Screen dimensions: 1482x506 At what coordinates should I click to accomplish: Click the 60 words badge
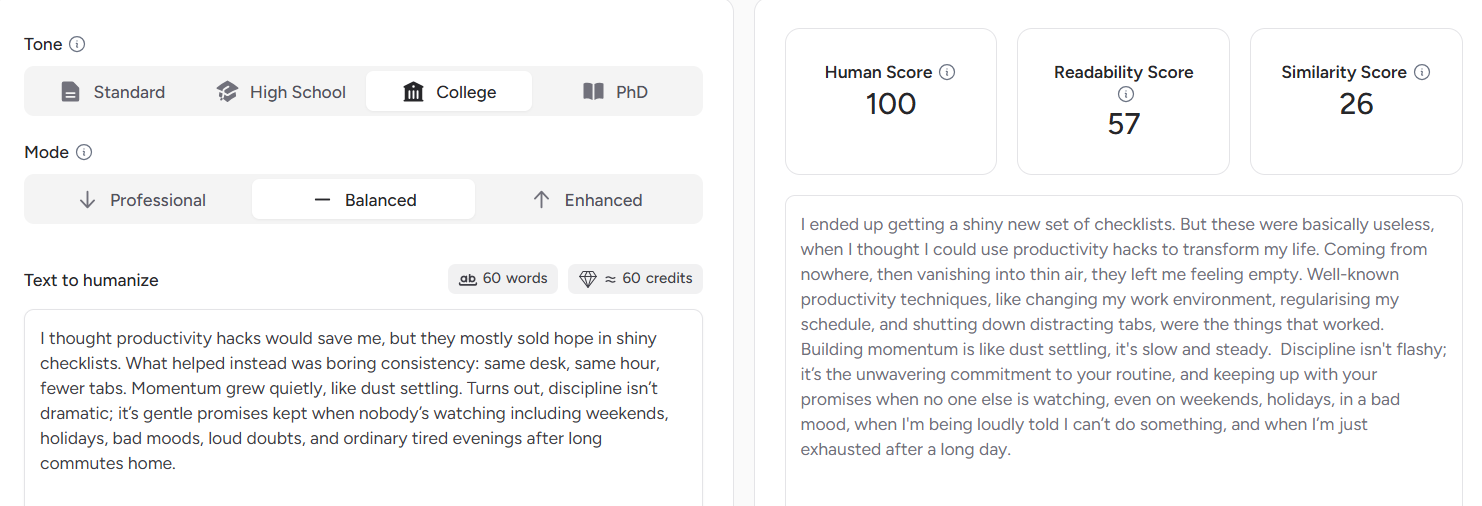(503, 279)
